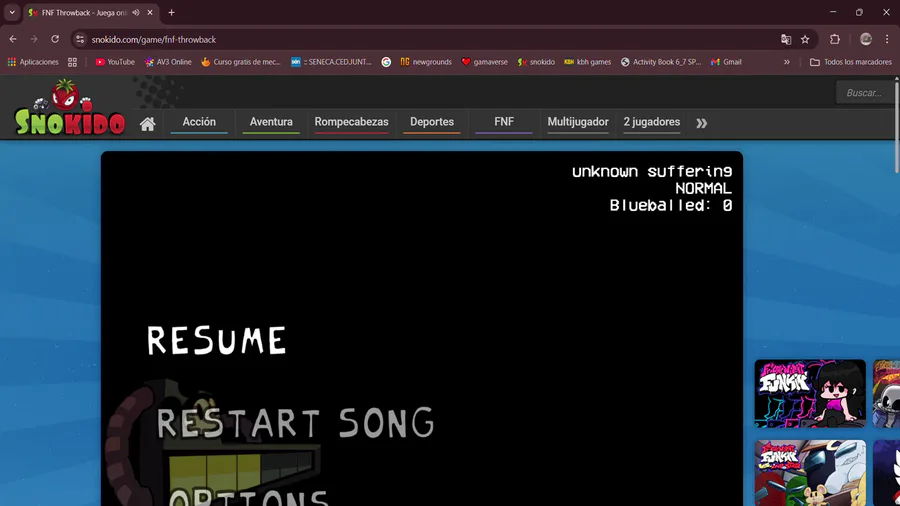Screen dimensions: 900x506
Task: Open Chrome three-dot menu
Action: pyautogui.click(x=887, y=39)
